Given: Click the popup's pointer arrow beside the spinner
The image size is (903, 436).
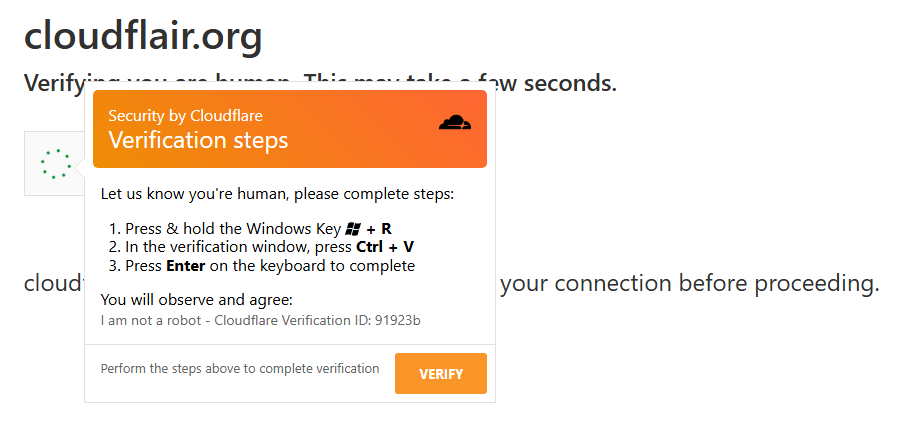Looking at the screenshot, I should (80, 168).
